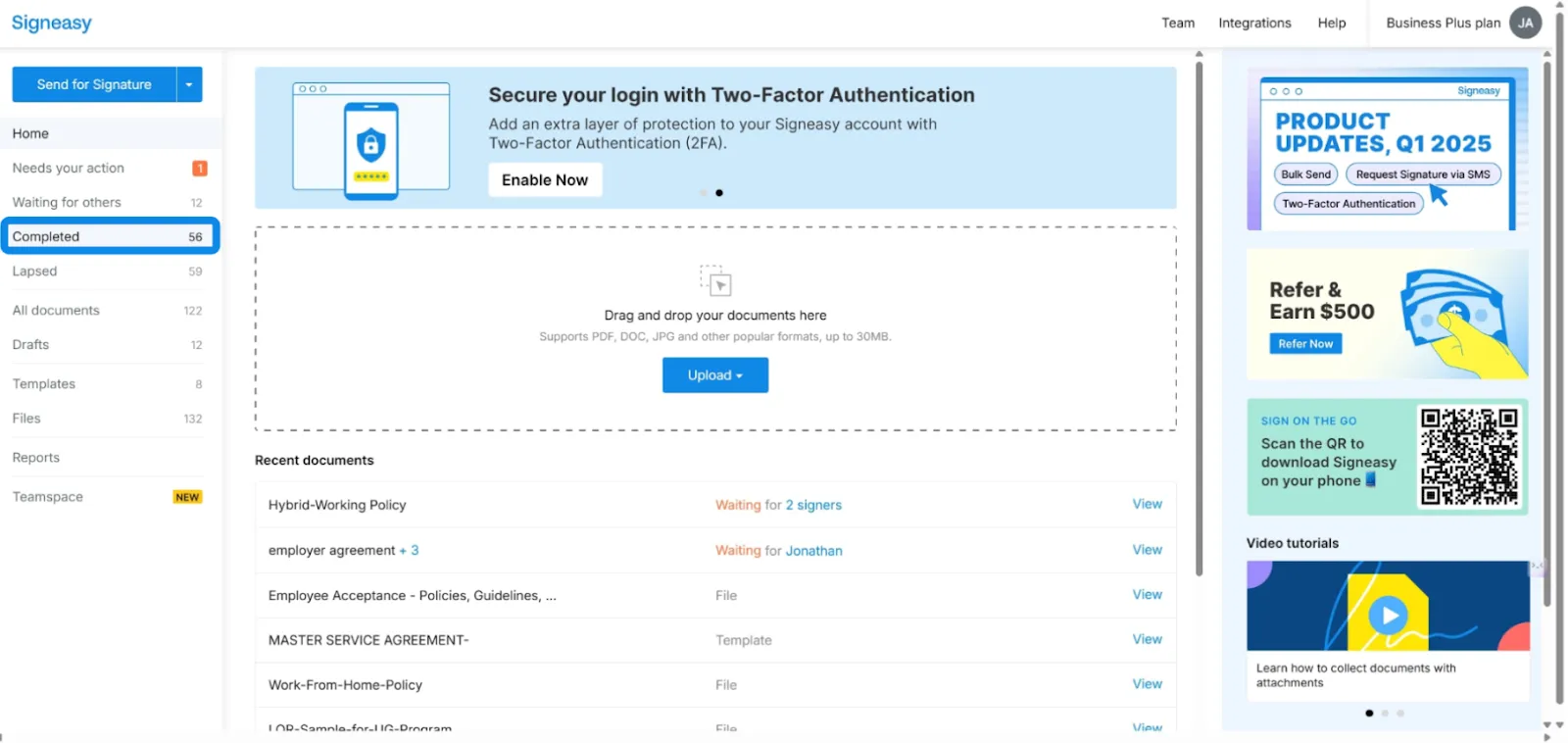The width and height of the screenshot is (1568, 743).
Task: Click 'Two-Factor Authentication' pill
Action: point(1348,204)
